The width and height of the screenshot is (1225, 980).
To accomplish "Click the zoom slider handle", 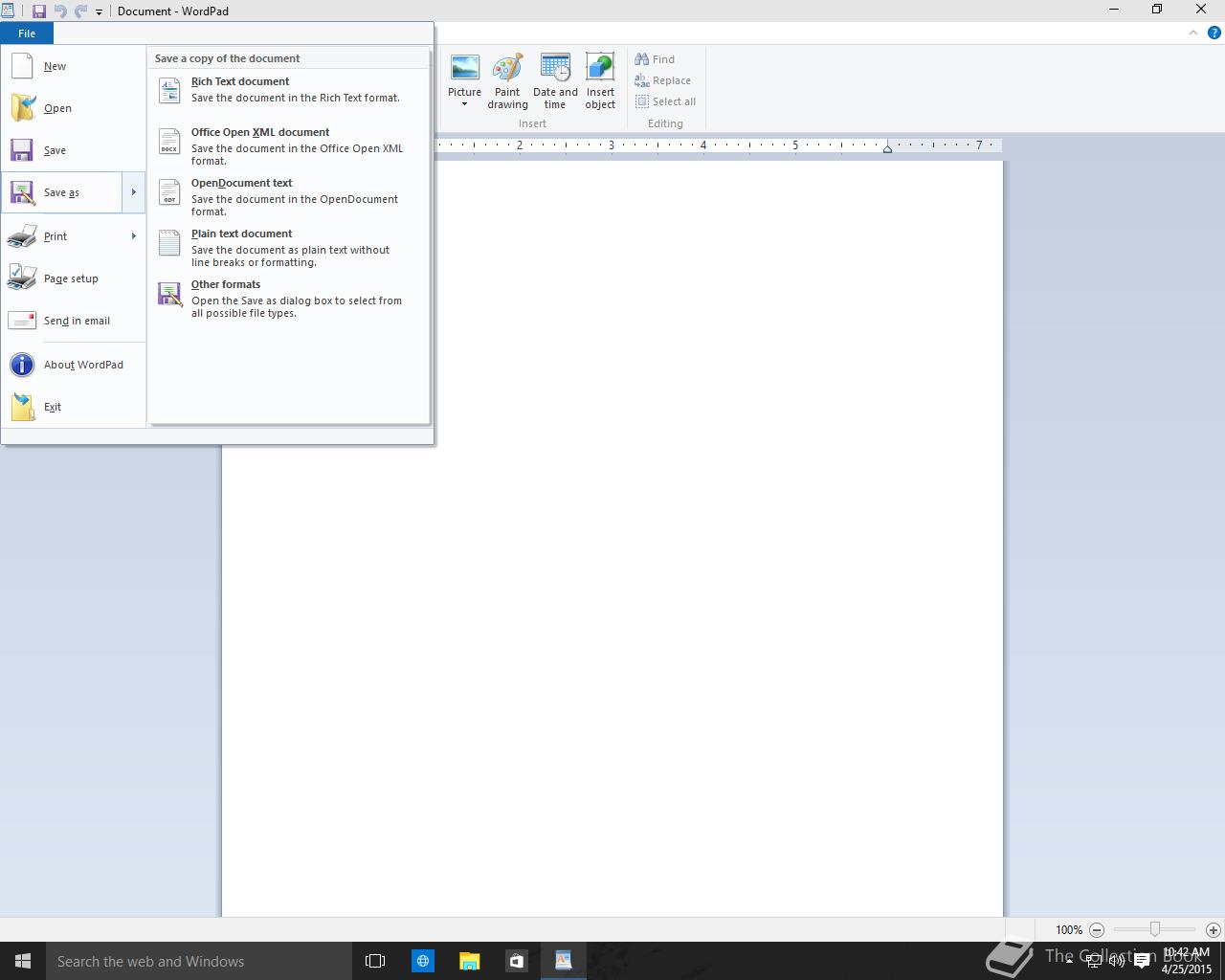I will tap(1155, 929).
